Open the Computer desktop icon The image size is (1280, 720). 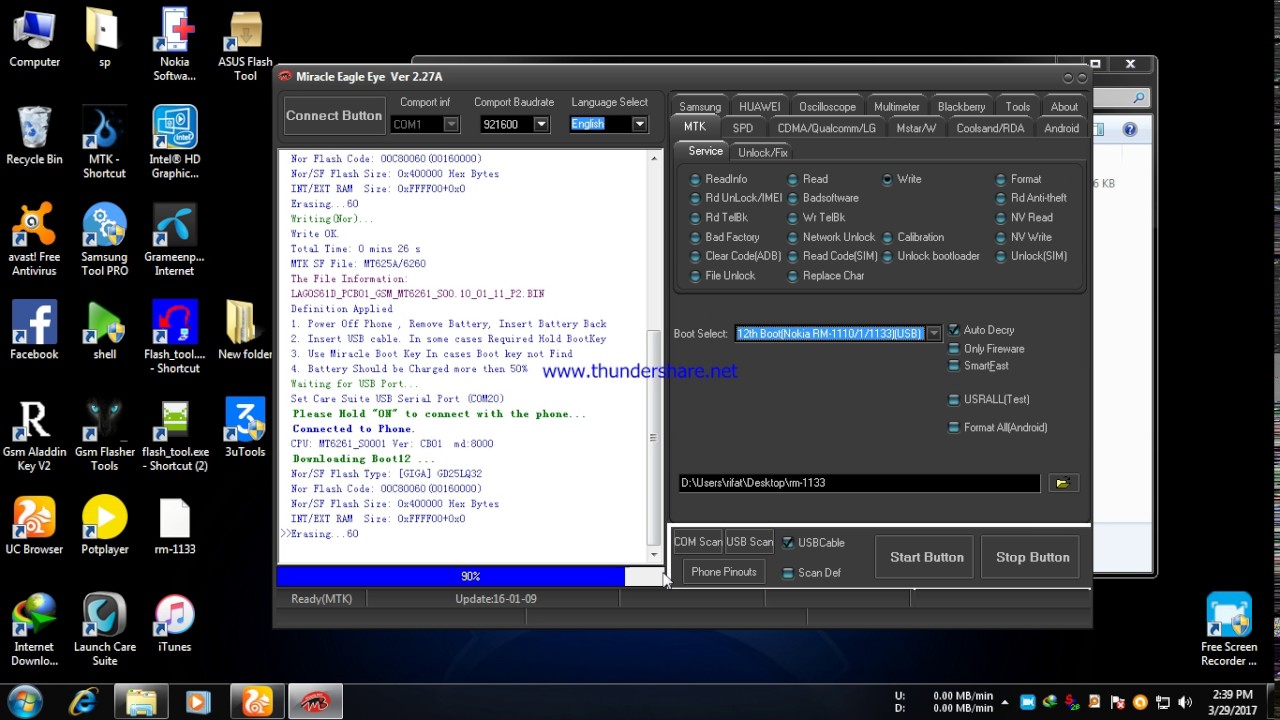click(x=34, y=40)
